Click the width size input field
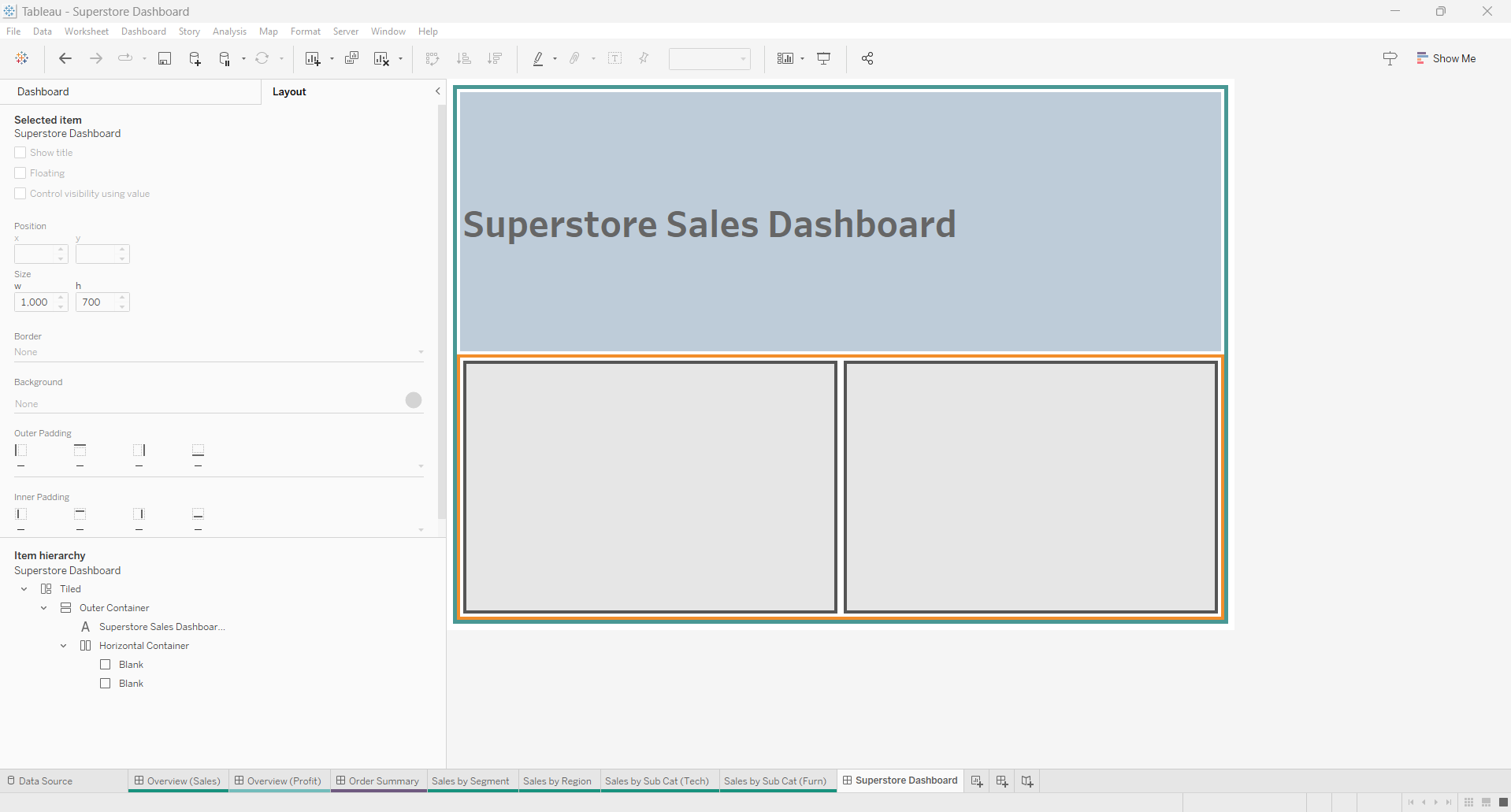The width and height of the screenshot is (1511, 812). click(35, 302)
